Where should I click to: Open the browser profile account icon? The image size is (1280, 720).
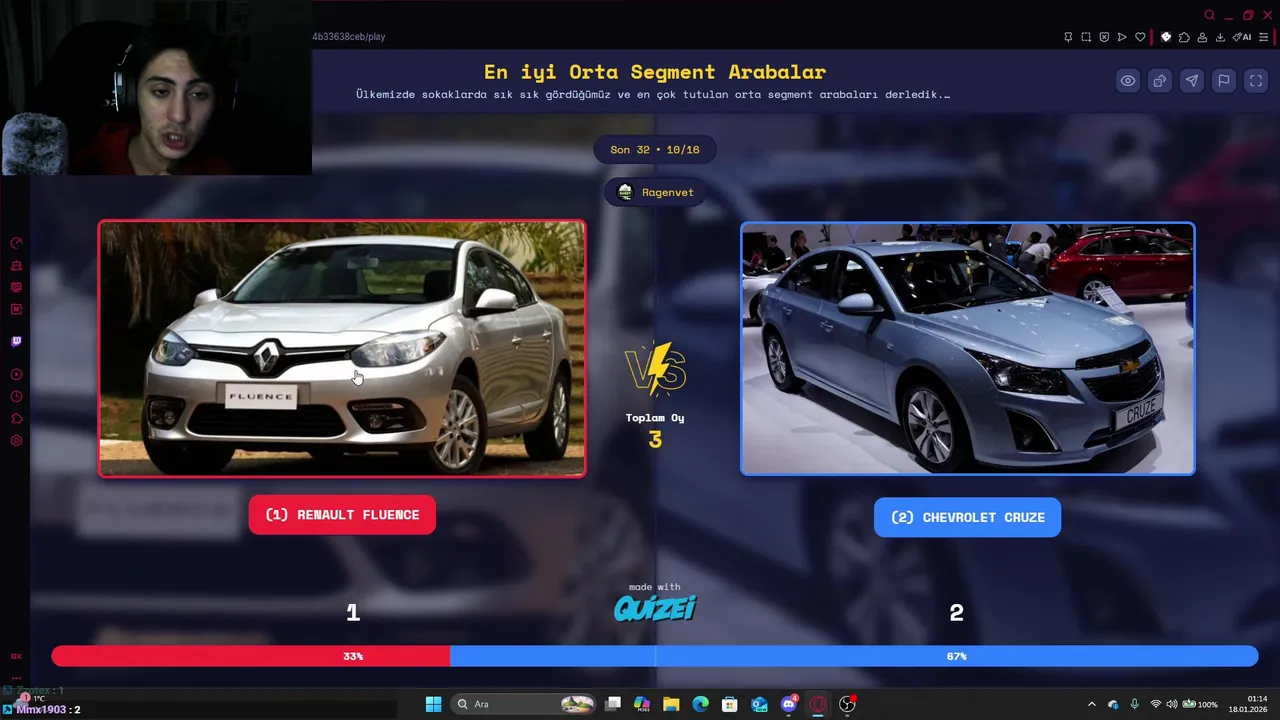(x=1202, y=37)
